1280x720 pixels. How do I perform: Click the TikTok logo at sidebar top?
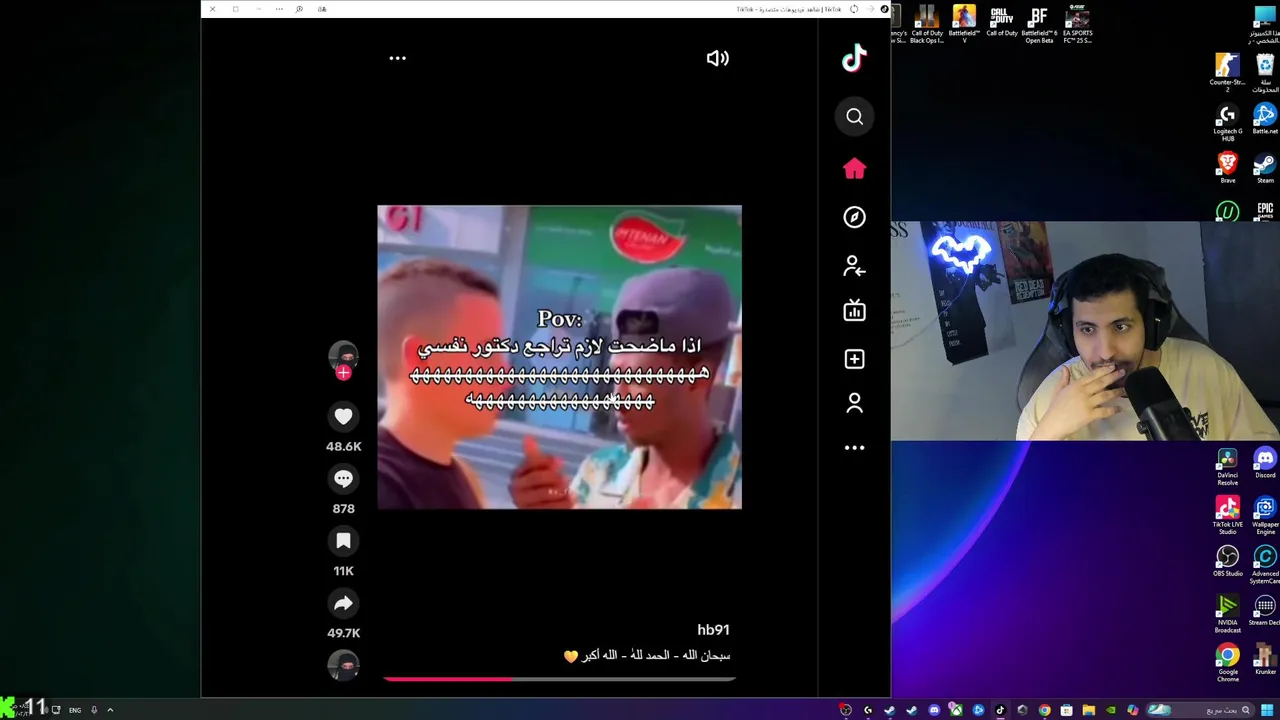click(854, 59)
